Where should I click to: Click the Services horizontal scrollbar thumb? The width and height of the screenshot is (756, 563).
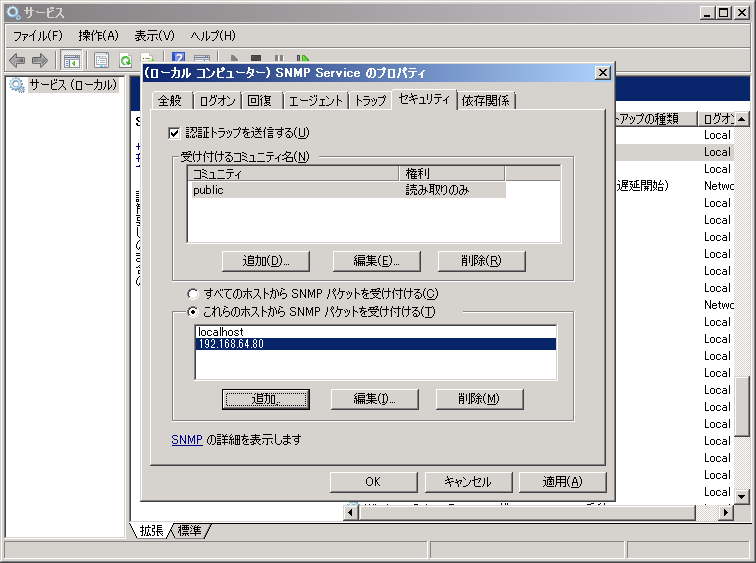(527, 512)
